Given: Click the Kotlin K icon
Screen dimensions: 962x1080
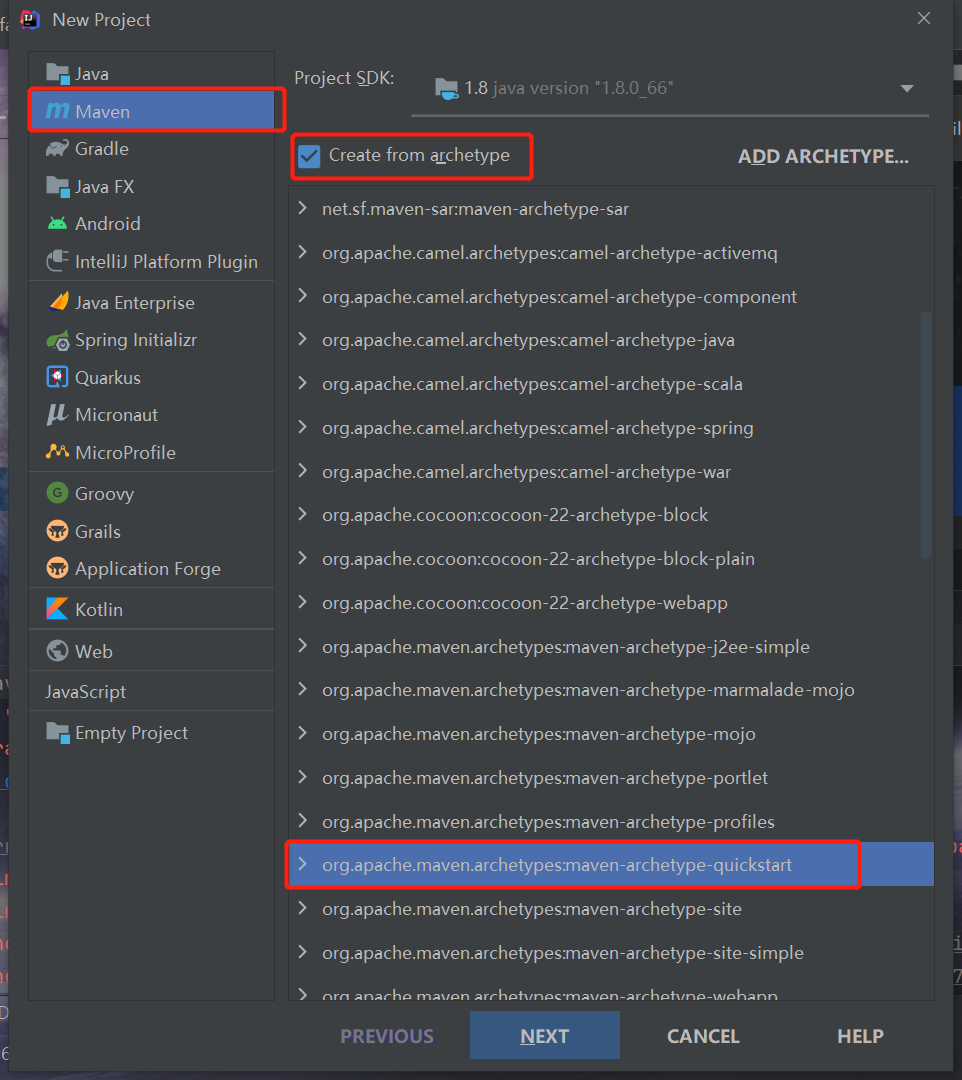Looking at the screenshot, I should click(x=57, y=609).
